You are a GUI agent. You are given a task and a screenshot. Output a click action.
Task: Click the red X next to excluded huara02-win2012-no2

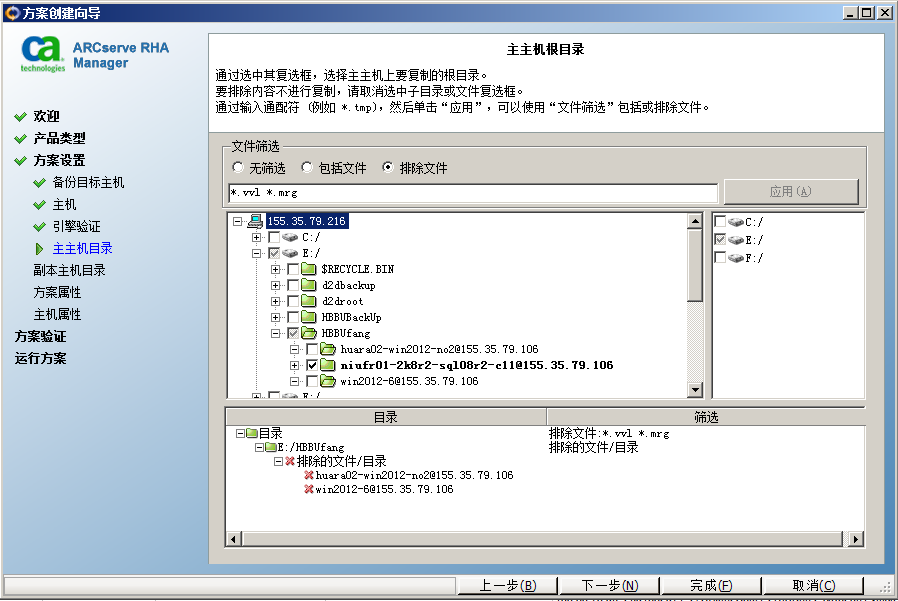pyautogui.click(x=309, y=475)
